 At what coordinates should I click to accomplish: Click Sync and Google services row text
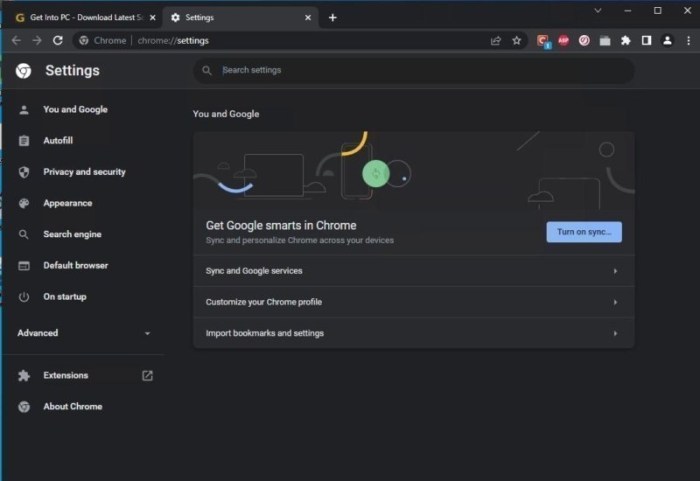pos(254,271)
